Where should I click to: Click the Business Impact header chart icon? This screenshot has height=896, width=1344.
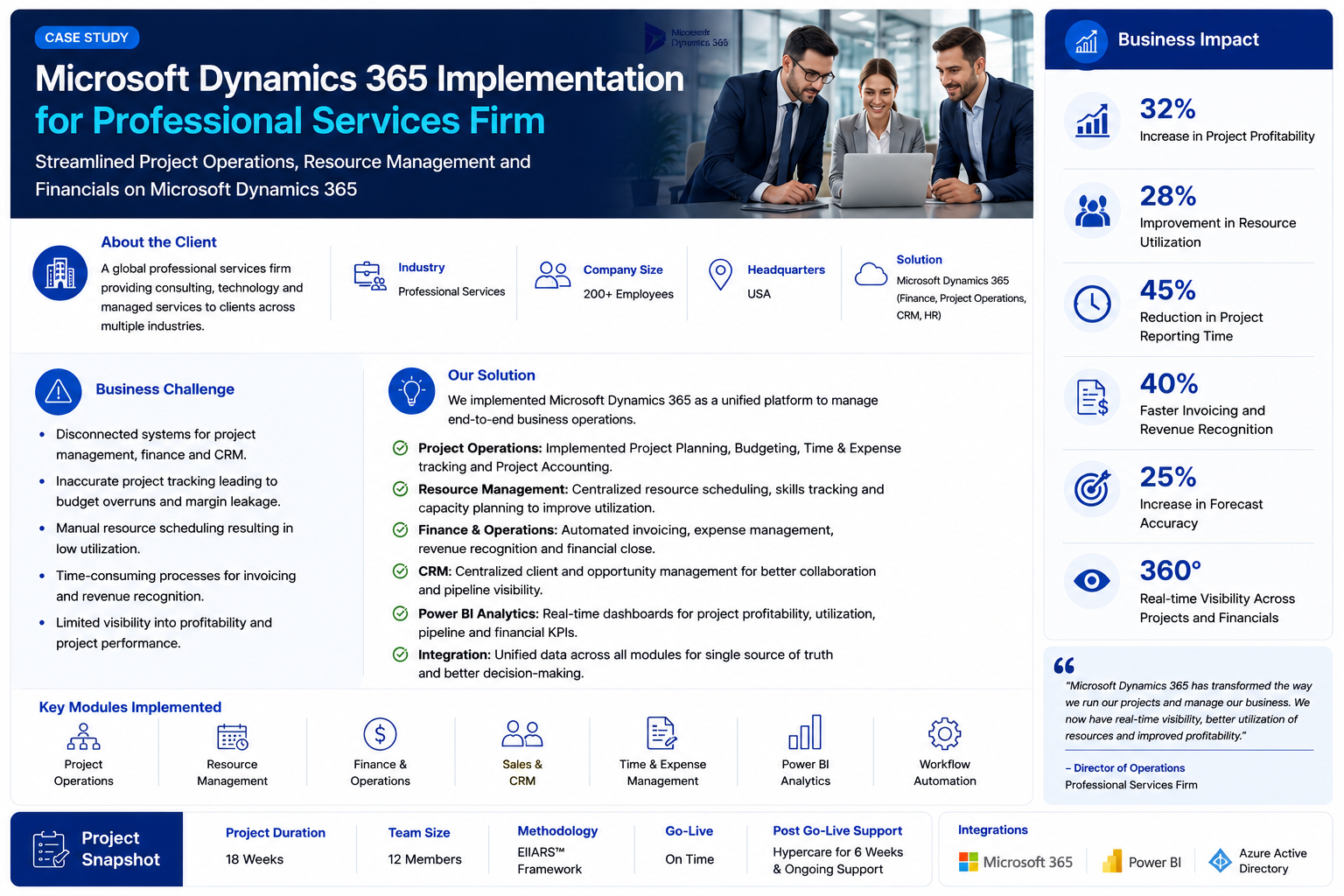(1086, 40)
